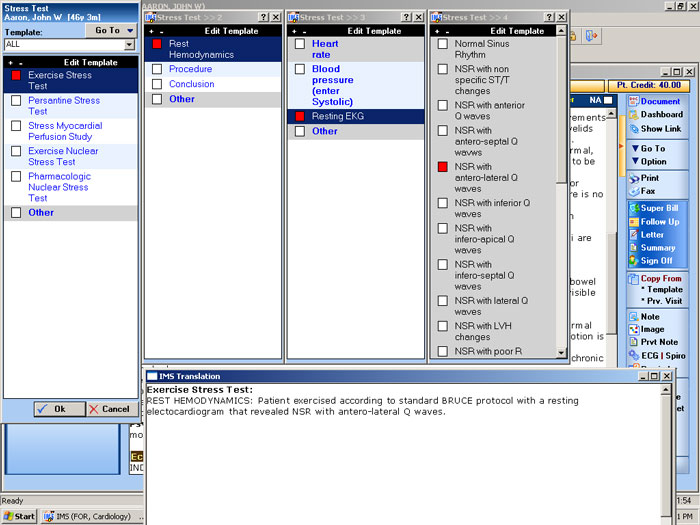Click the Prvt Note page icon
Viewport: 700px width, 525px height.
pos(633,342)
